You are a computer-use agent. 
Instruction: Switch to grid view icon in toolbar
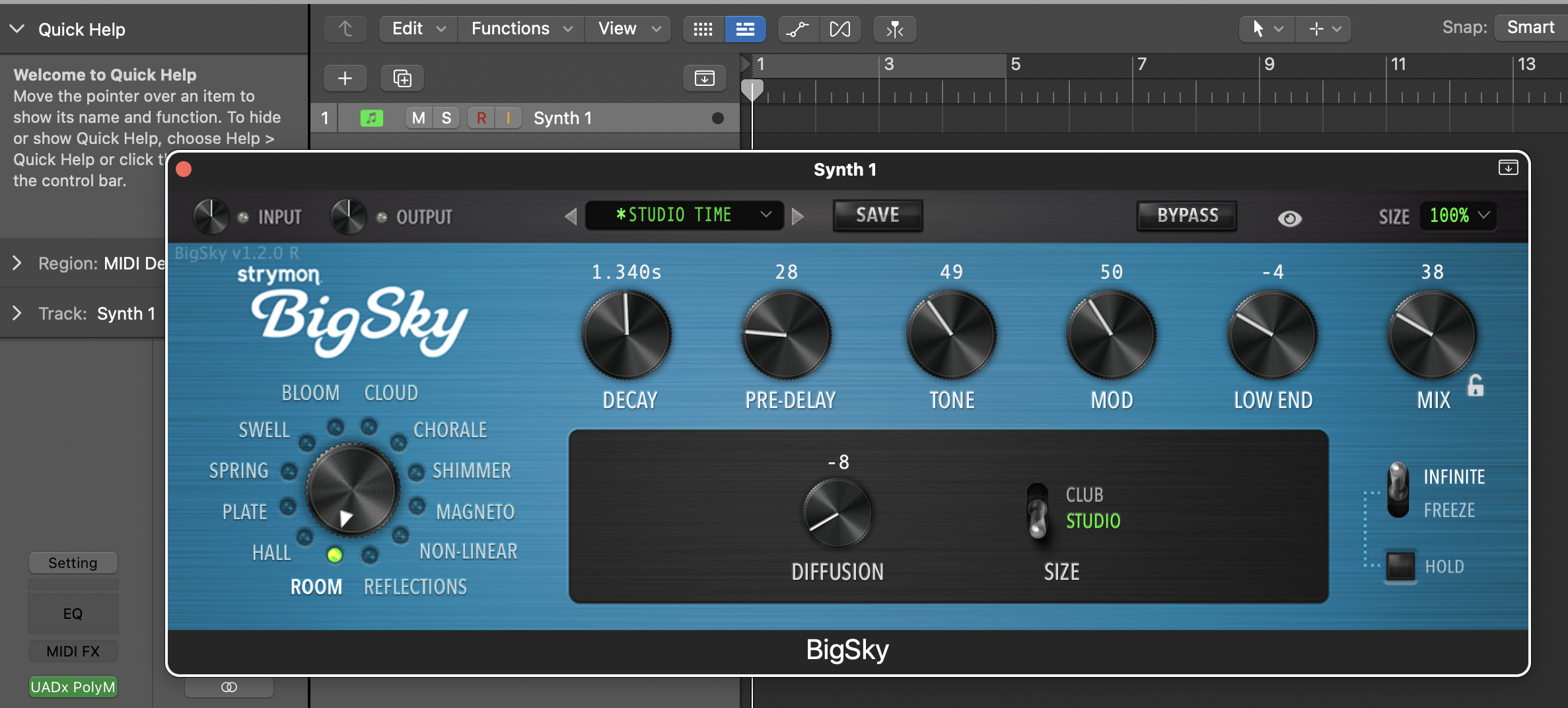tap(703, 29)
